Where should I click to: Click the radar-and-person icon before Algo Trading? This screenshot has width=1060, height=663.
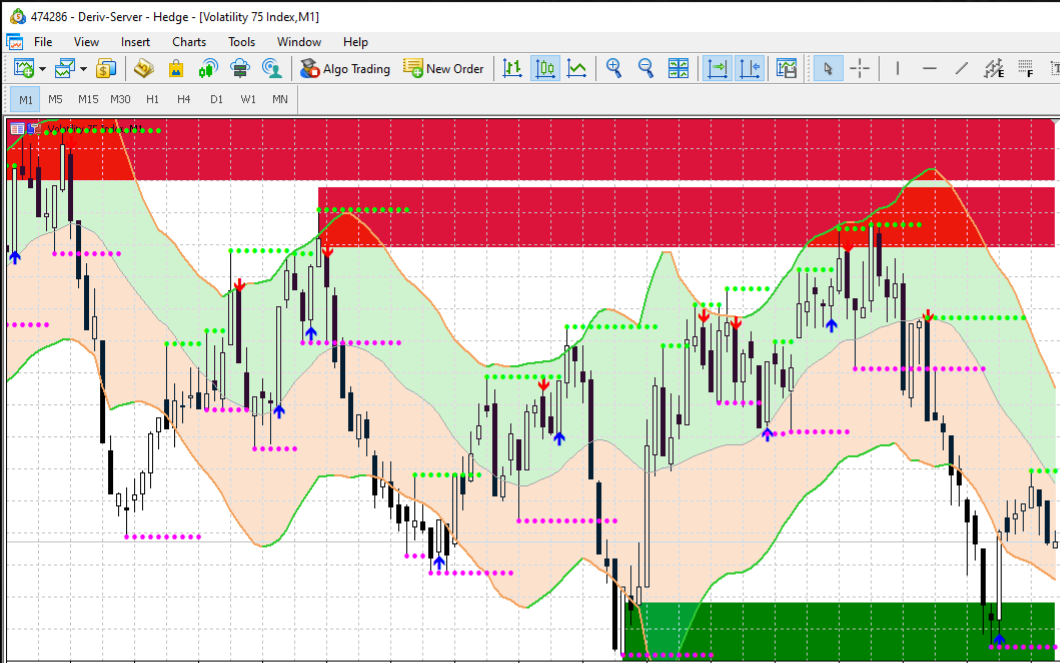pos(272,68)
